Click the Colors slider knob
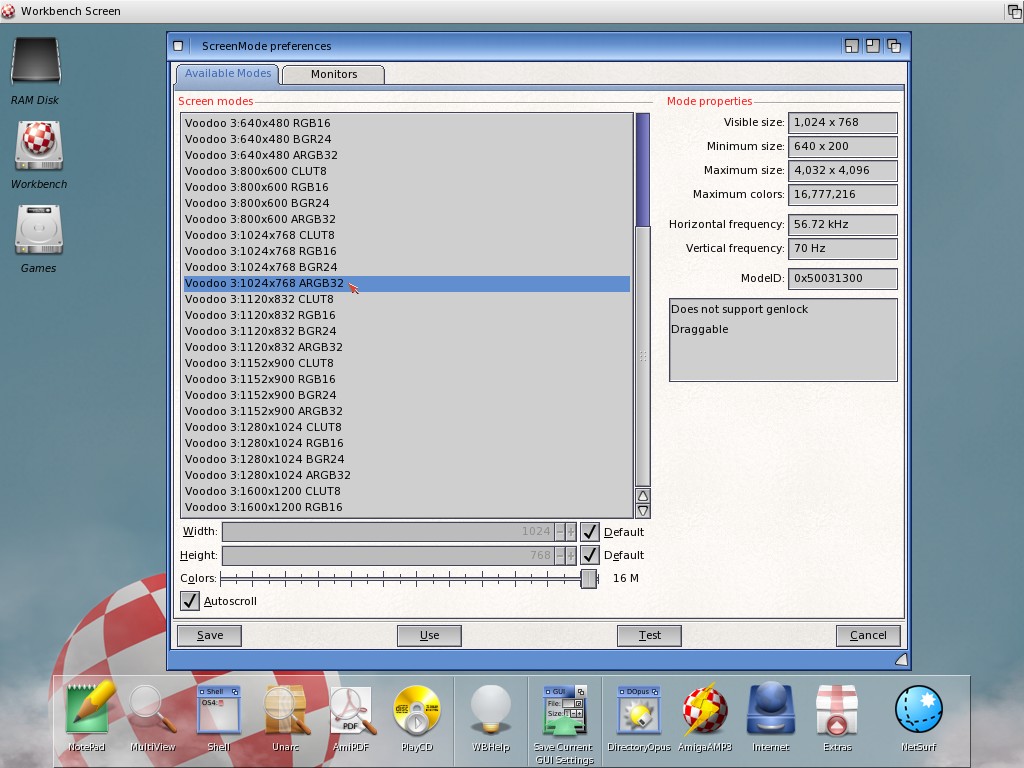The image size is (1024, 768). (589, 578)
